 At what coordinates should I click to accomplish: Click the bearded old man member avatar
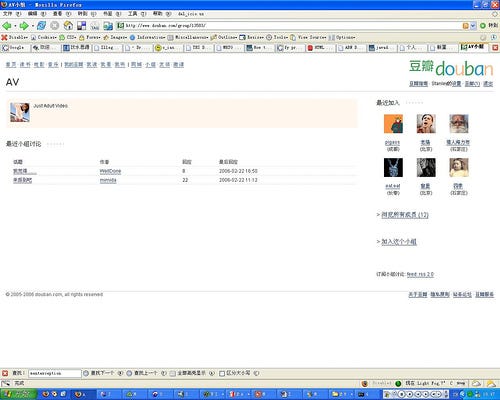coord(459,124)
